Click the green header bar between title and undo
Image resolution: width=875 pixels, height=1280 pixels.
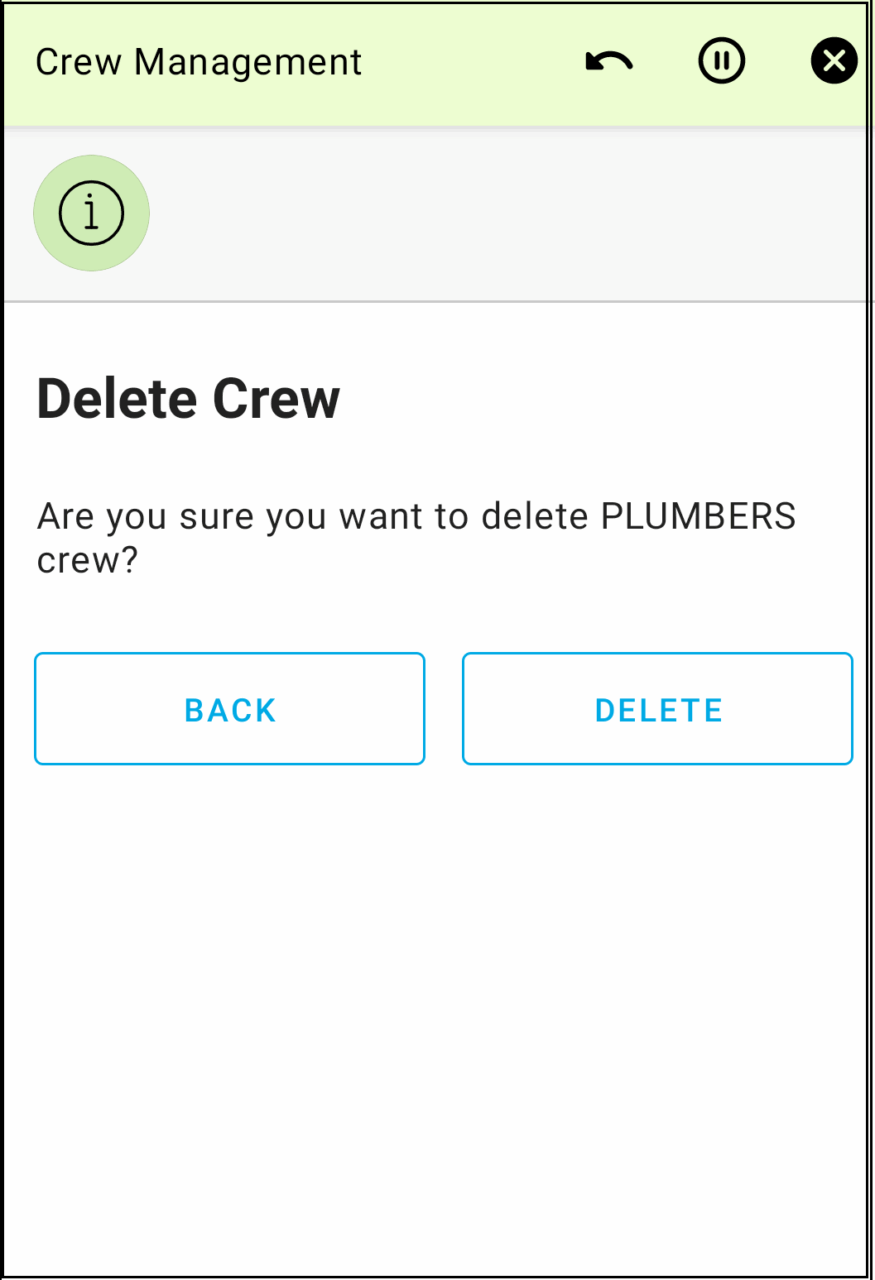click(470, 62)
